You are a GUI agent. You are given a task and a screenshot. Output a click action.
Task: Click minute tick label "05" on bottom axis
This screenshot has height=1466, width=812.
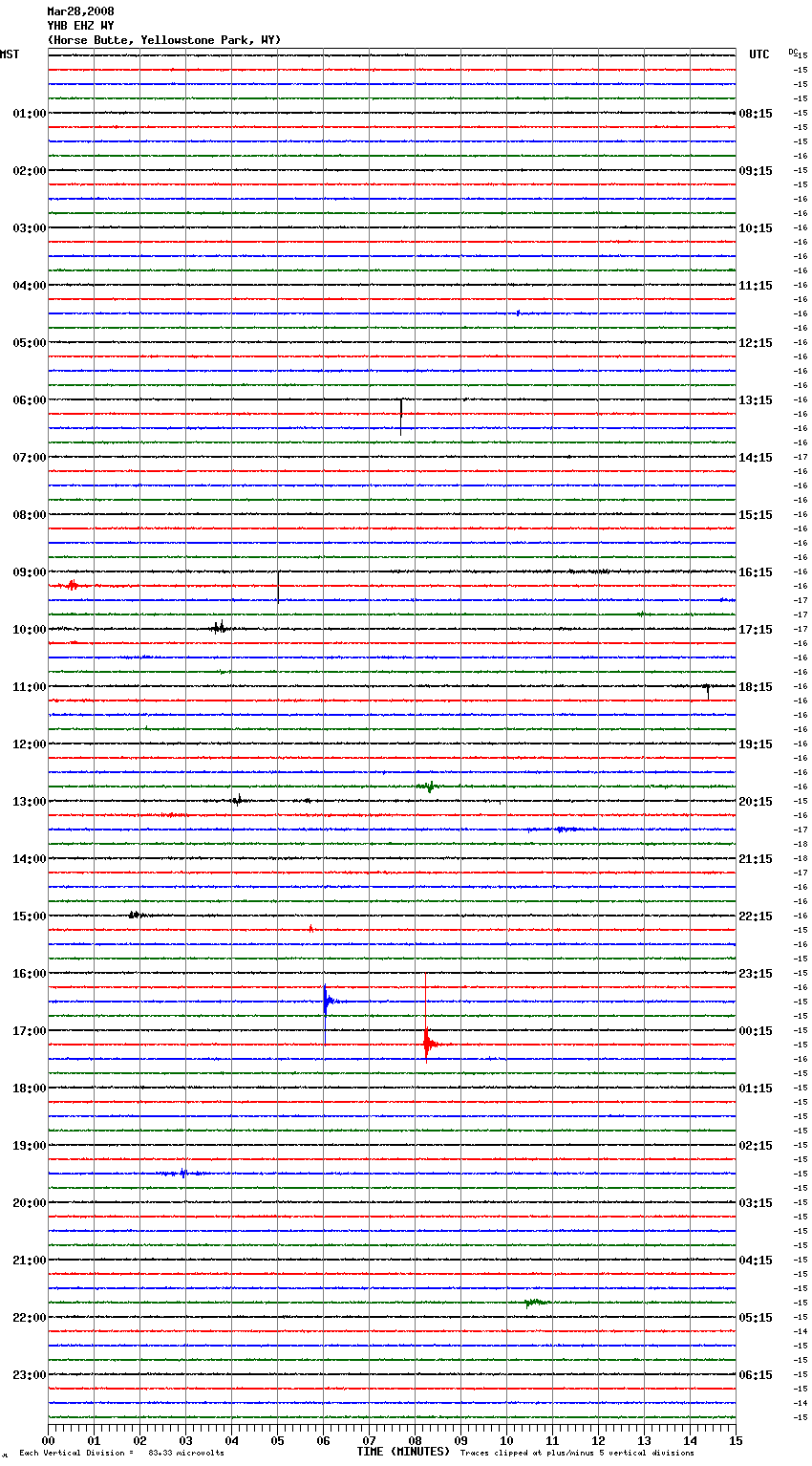(x=277, y=1440)
